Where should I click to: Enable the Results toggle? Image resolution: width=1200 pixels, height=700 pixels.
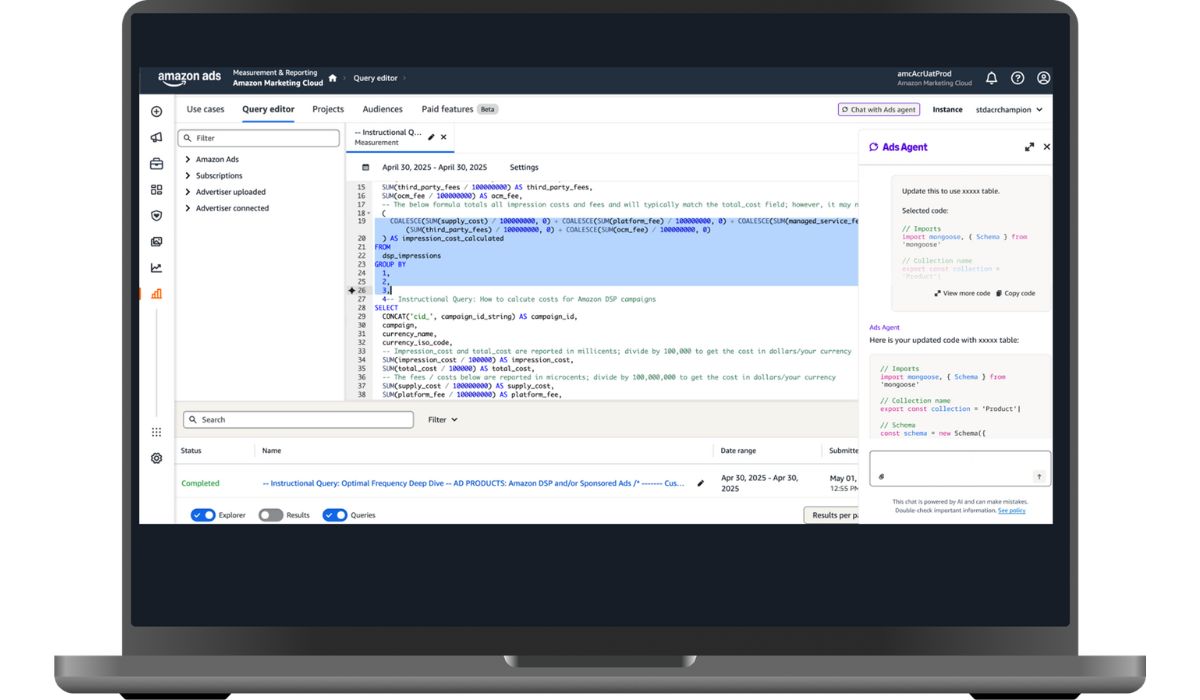click(x=270, y=515)
